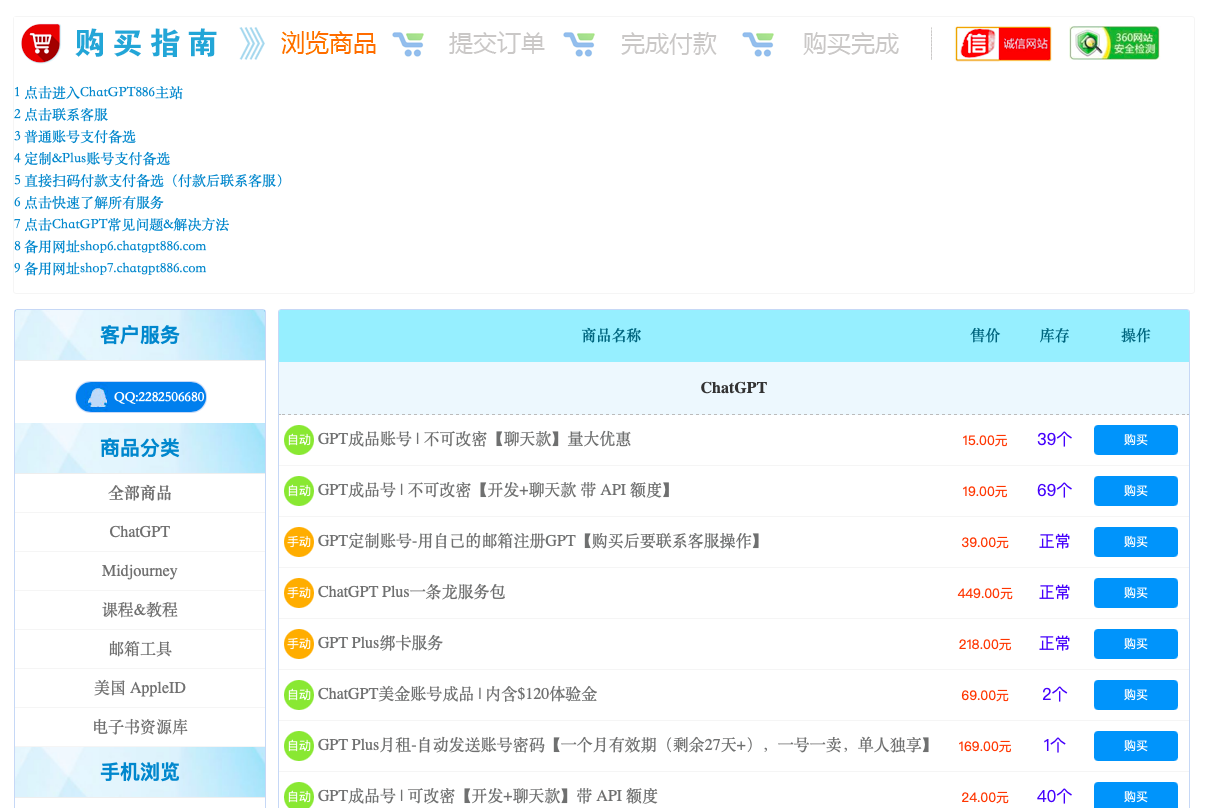Click 购买 button for ChatGPT Plus一条龙服务包
Viewport: 1230px width, 808px height.
tap(1135, 592)
